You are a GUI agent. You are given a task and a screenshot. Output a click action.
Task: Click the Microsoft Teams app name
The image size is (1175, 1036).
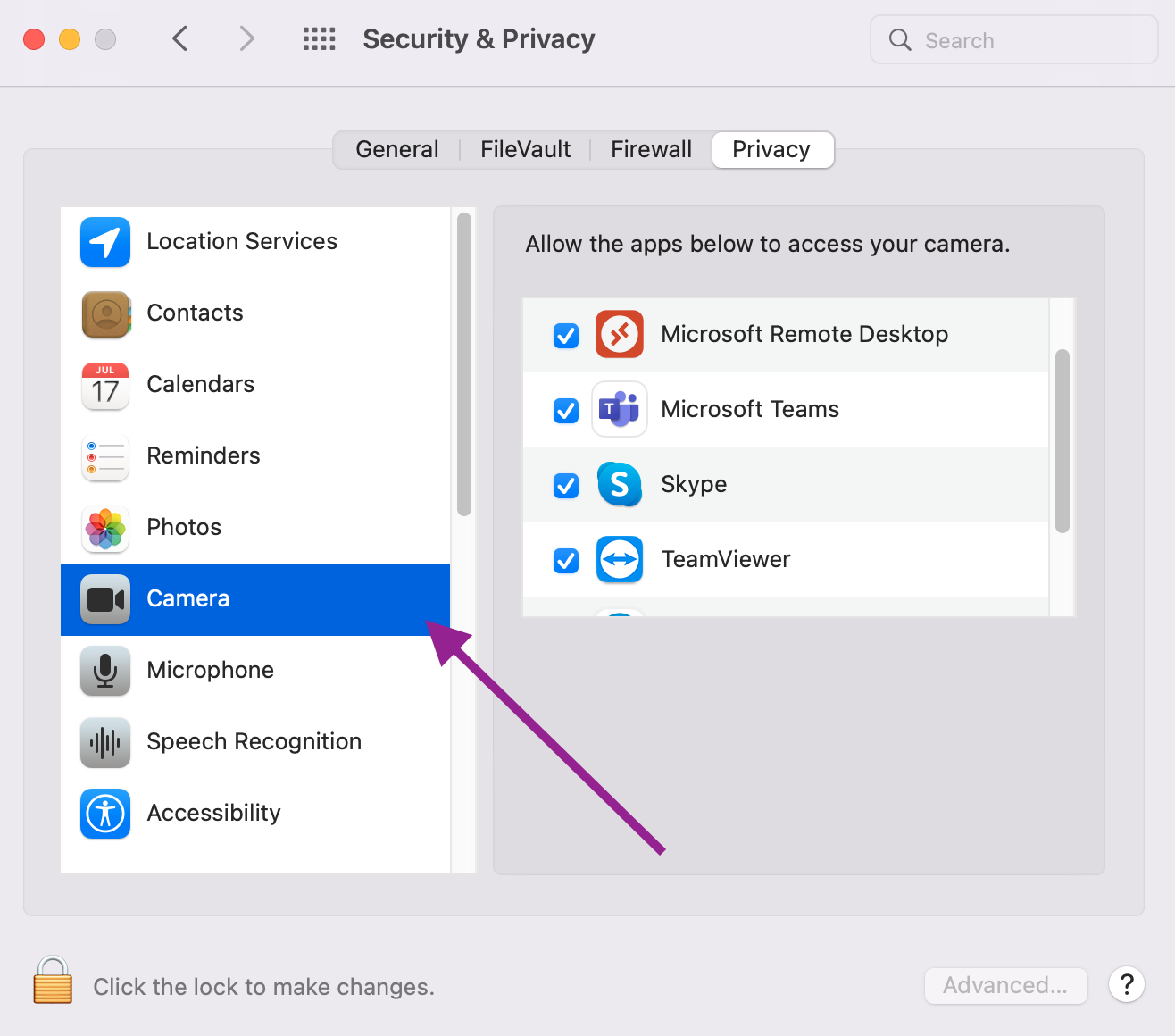click(x=750, y=409)
